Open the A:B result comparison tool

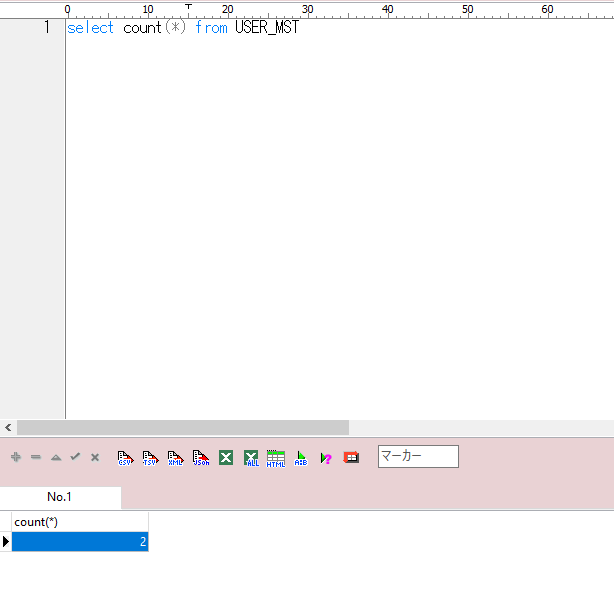[x=301, y=458]
